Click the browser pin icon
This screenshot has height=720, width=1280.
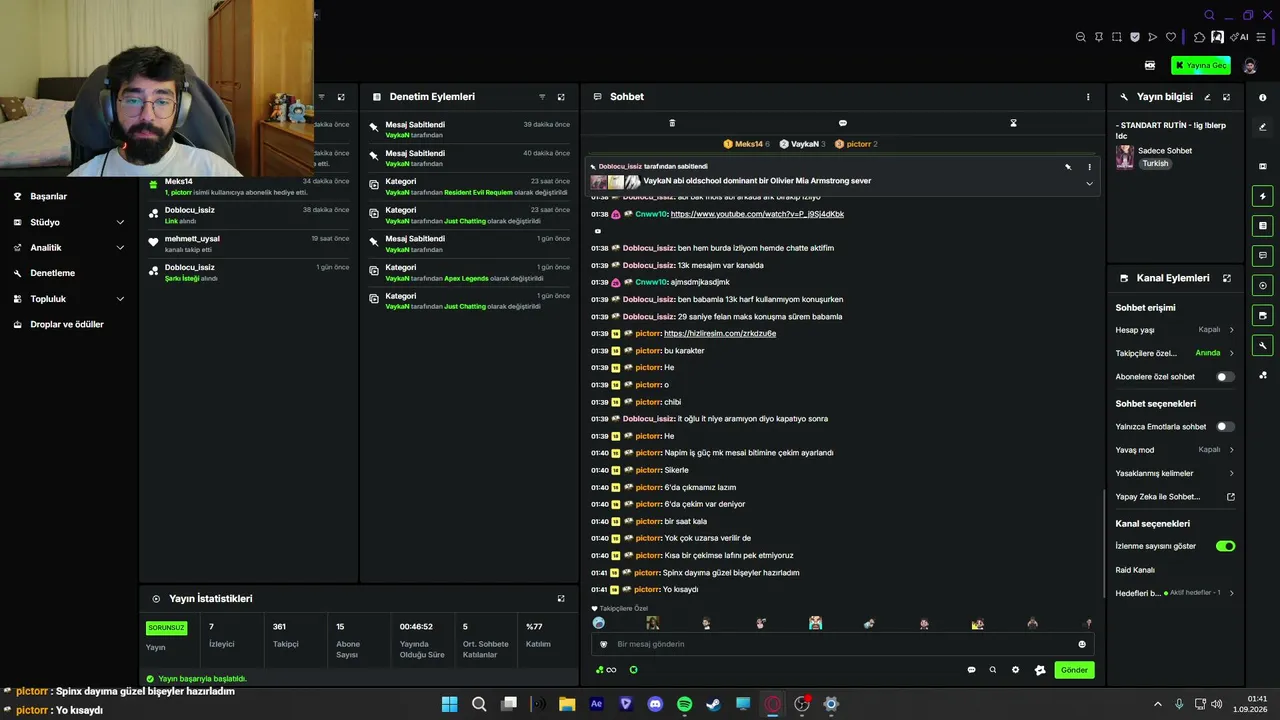(x=1098, y=37)
